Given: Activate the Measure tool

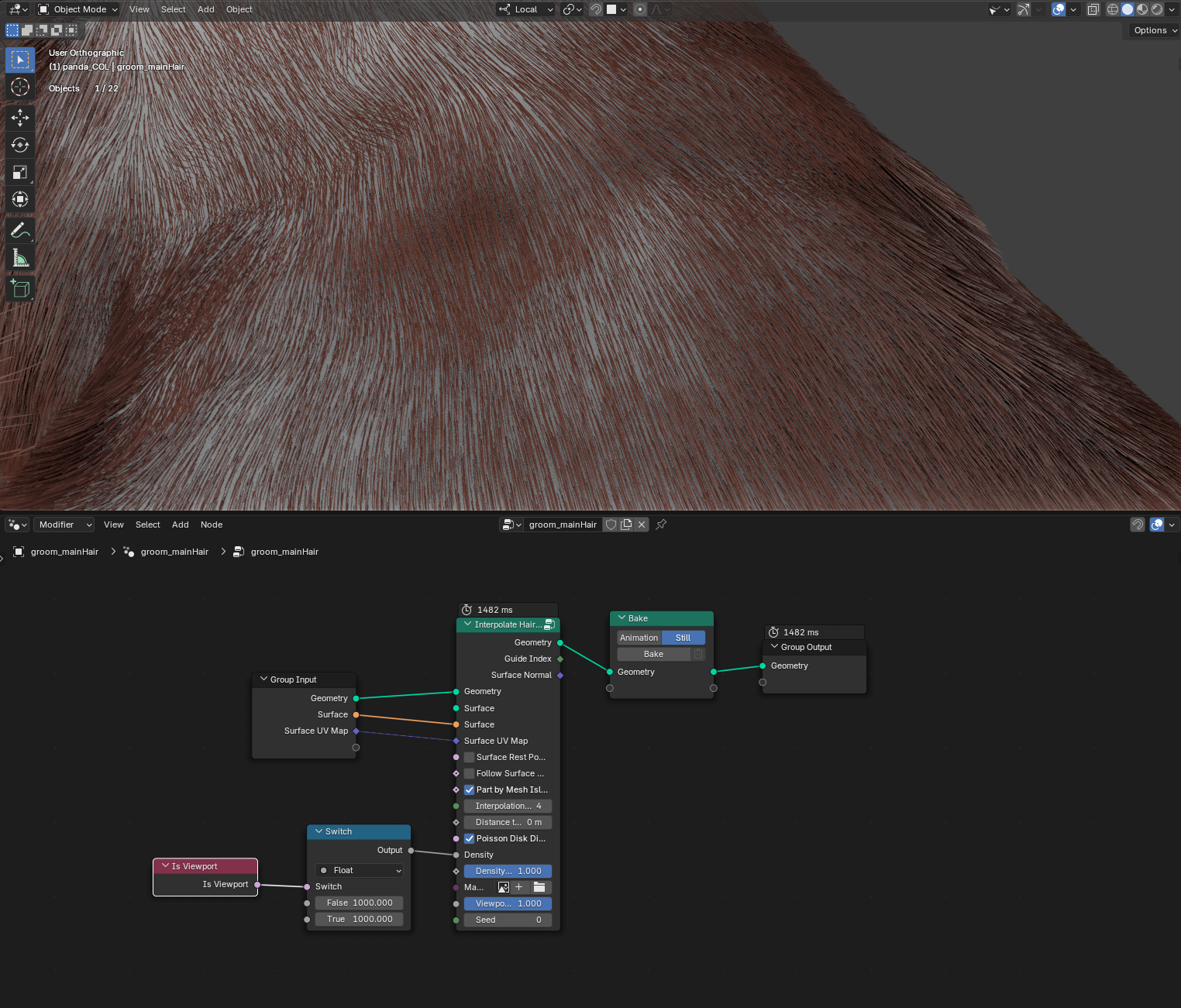Looking at the screenshot, I should coord(20,257).
